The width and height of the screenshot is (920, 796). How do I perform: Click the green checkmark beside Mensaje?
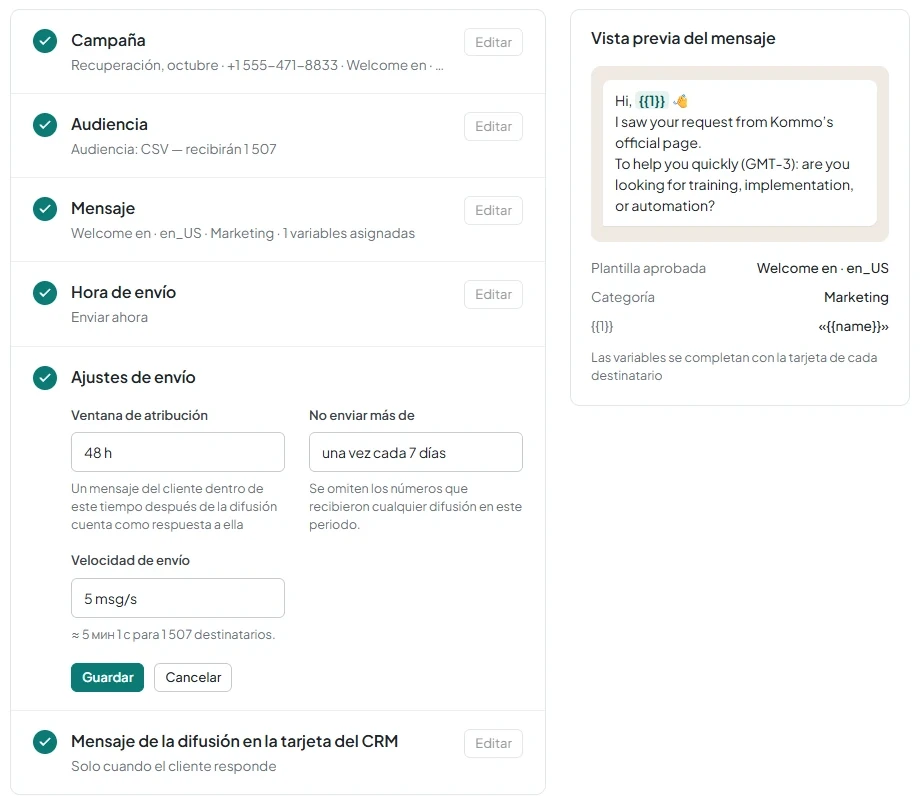tap(45, 209)
